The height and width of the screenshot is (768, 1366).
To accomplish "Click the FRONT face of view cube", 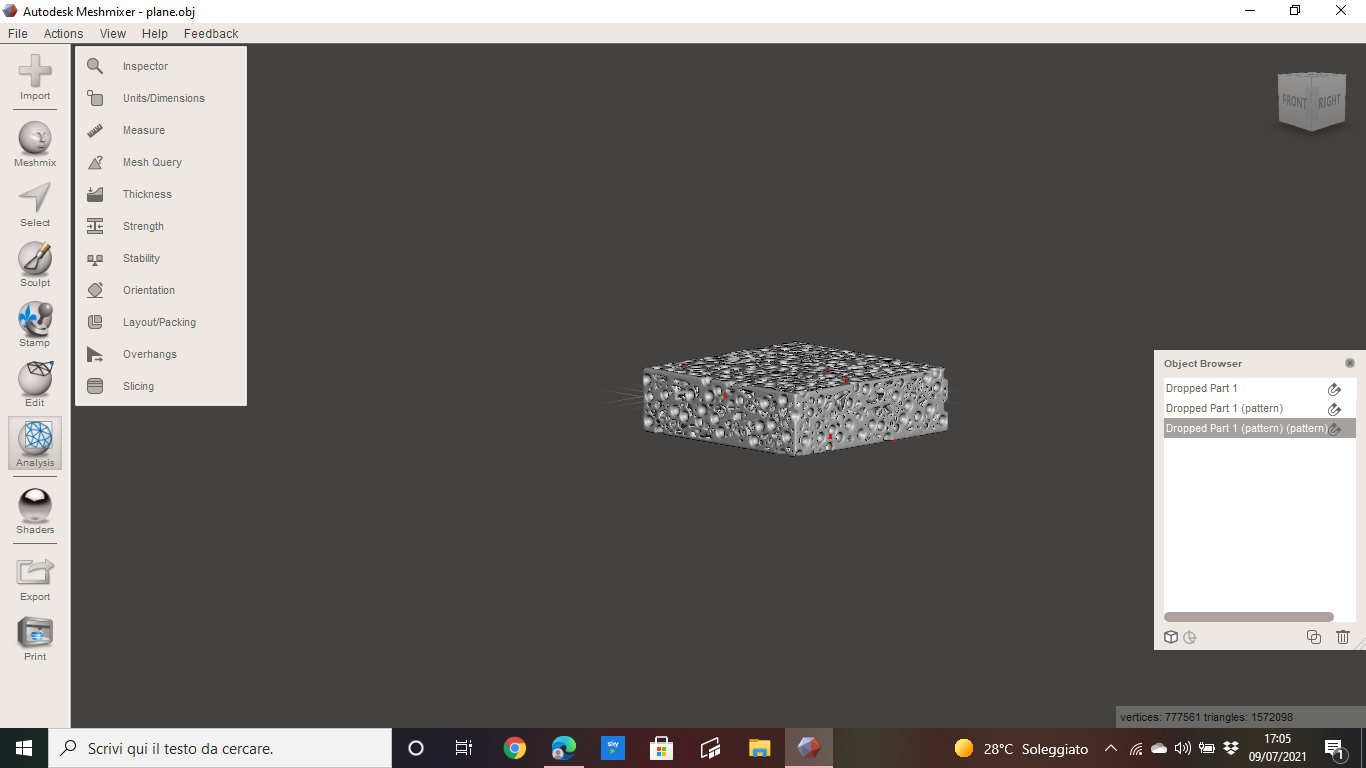I will coord(1297,101).
